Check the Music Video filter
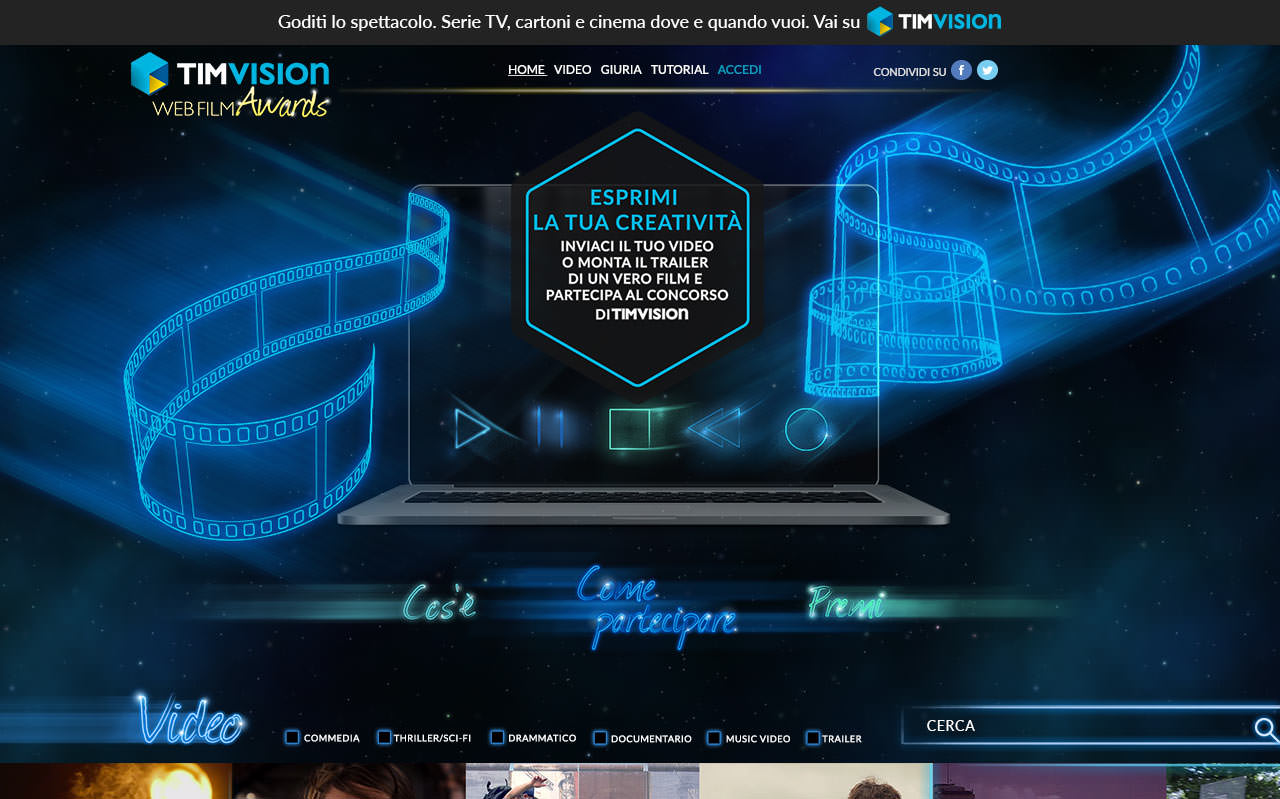 tap(714, 738)
